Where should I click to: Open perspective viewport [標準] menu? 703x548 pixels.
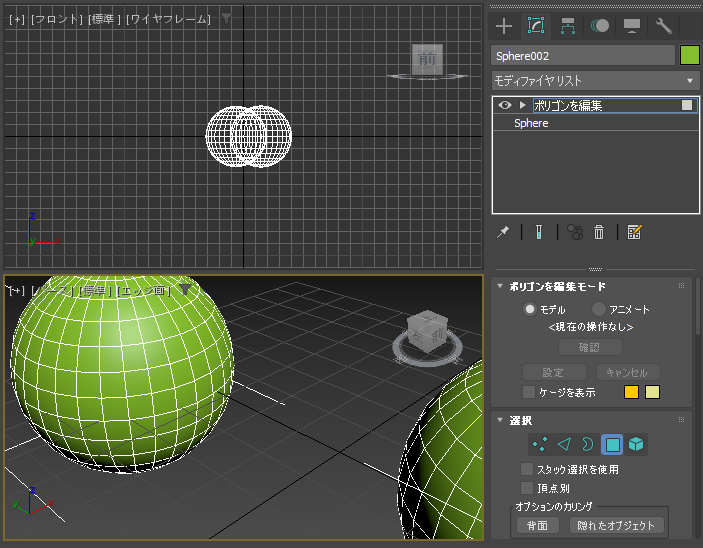95,291
